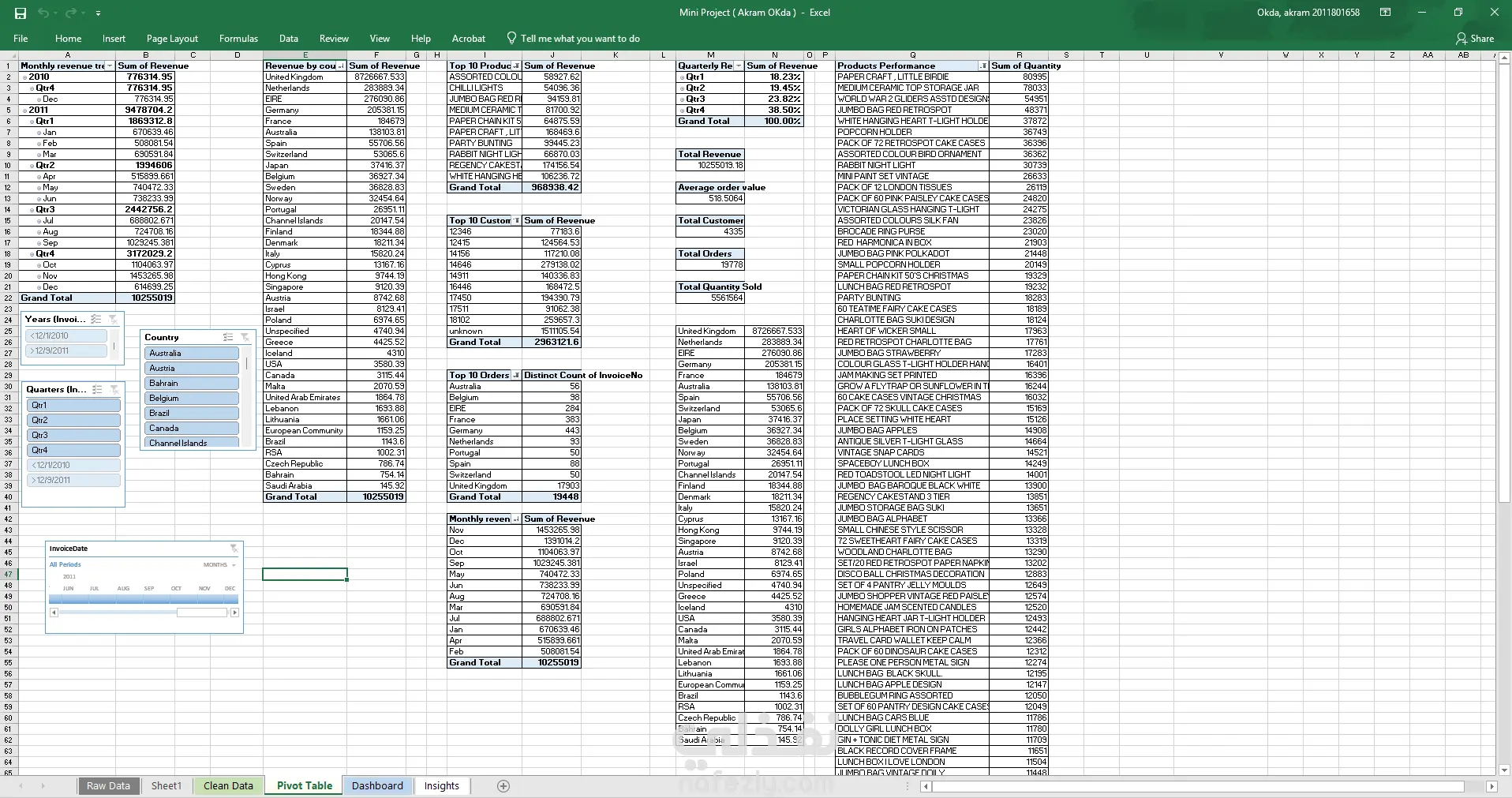The width and height of the screenshot is (1512, 798).
Task: Collapse Qtr1 in Quarterly Revenue pivot
Action: pyautogui.click(x=682, y=77)
